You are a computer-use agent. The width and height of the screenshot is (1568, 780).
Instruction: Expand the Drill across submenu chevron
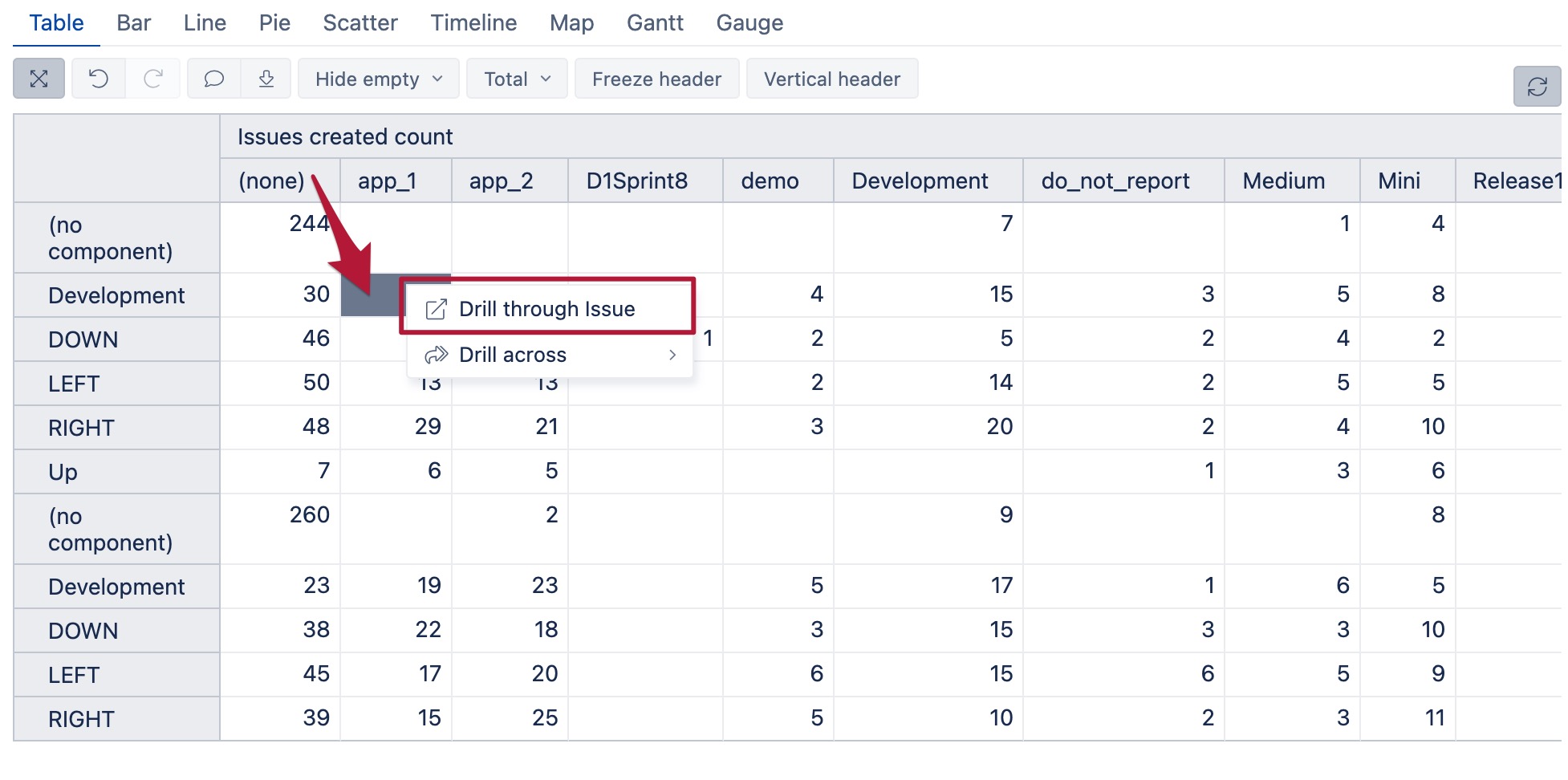pyautogui.click(x=672, y=354)
